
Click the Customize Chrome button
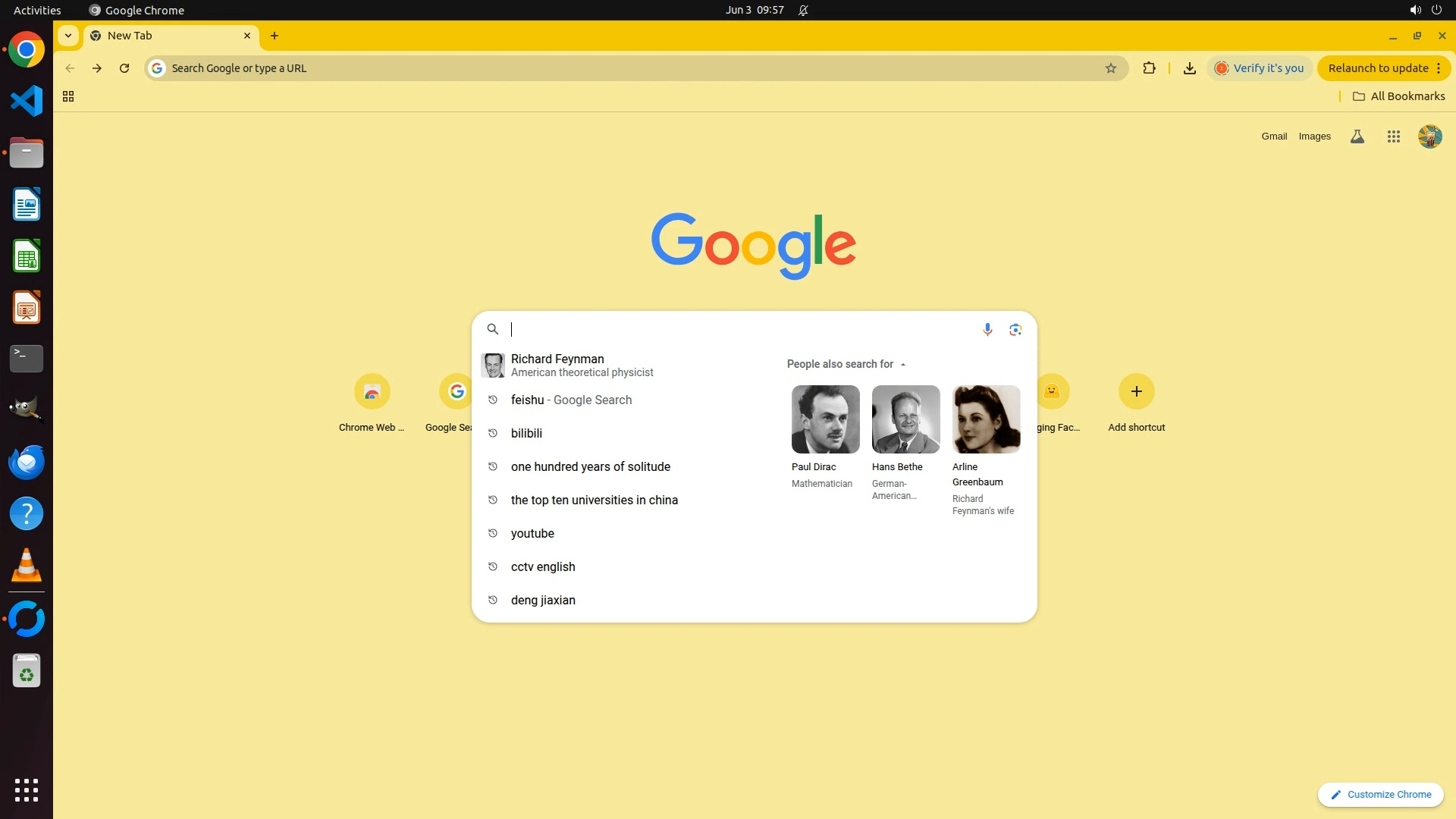[1380, 794]
